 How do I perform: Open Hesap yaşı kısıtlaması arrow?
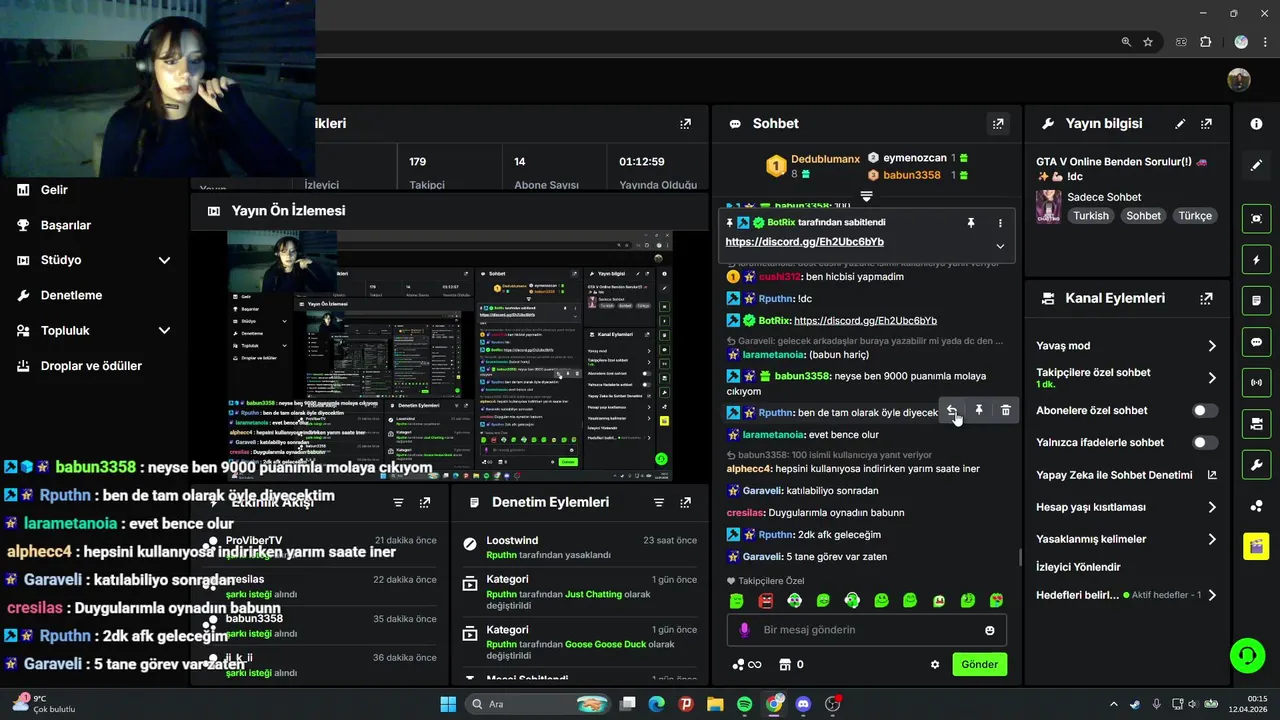[1212, 507]
